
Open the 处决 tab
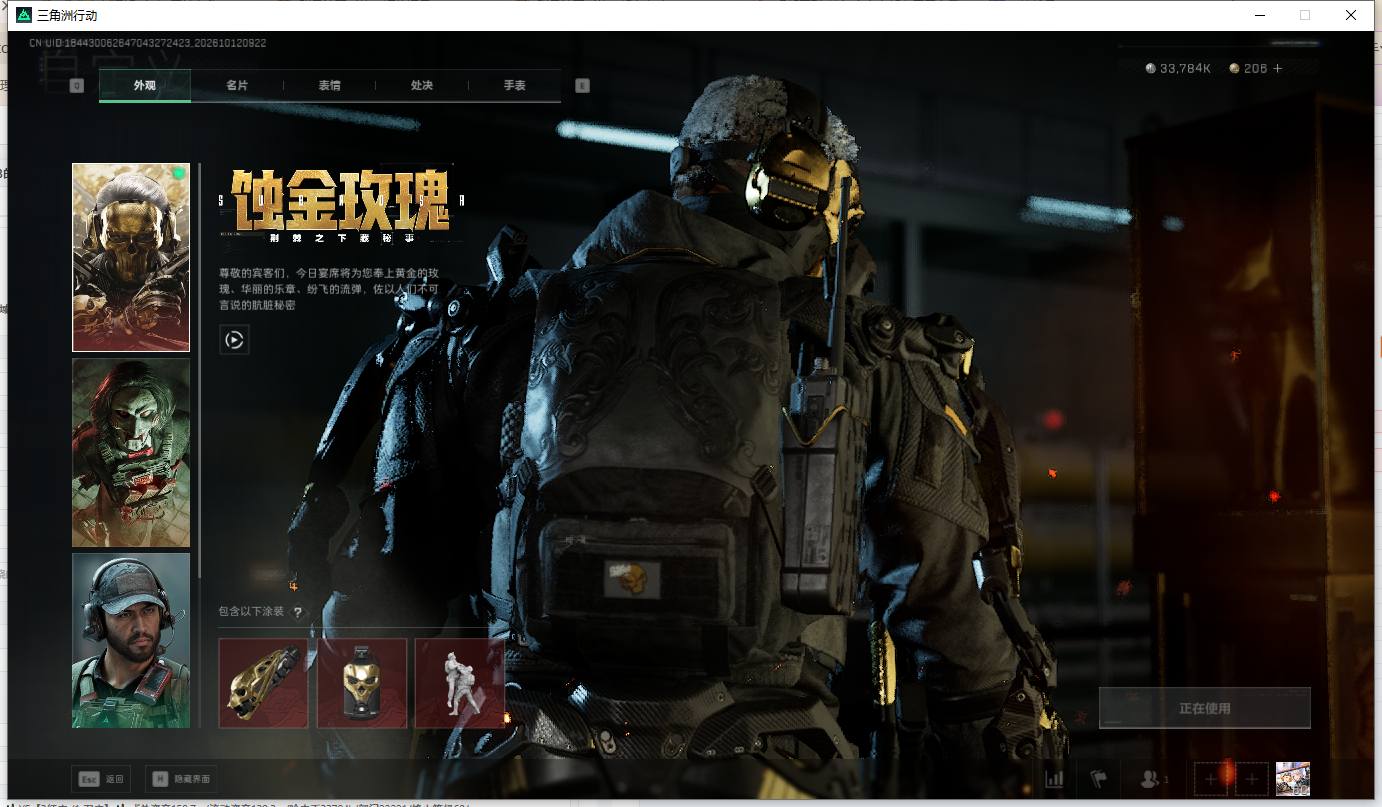coord(422,86)
